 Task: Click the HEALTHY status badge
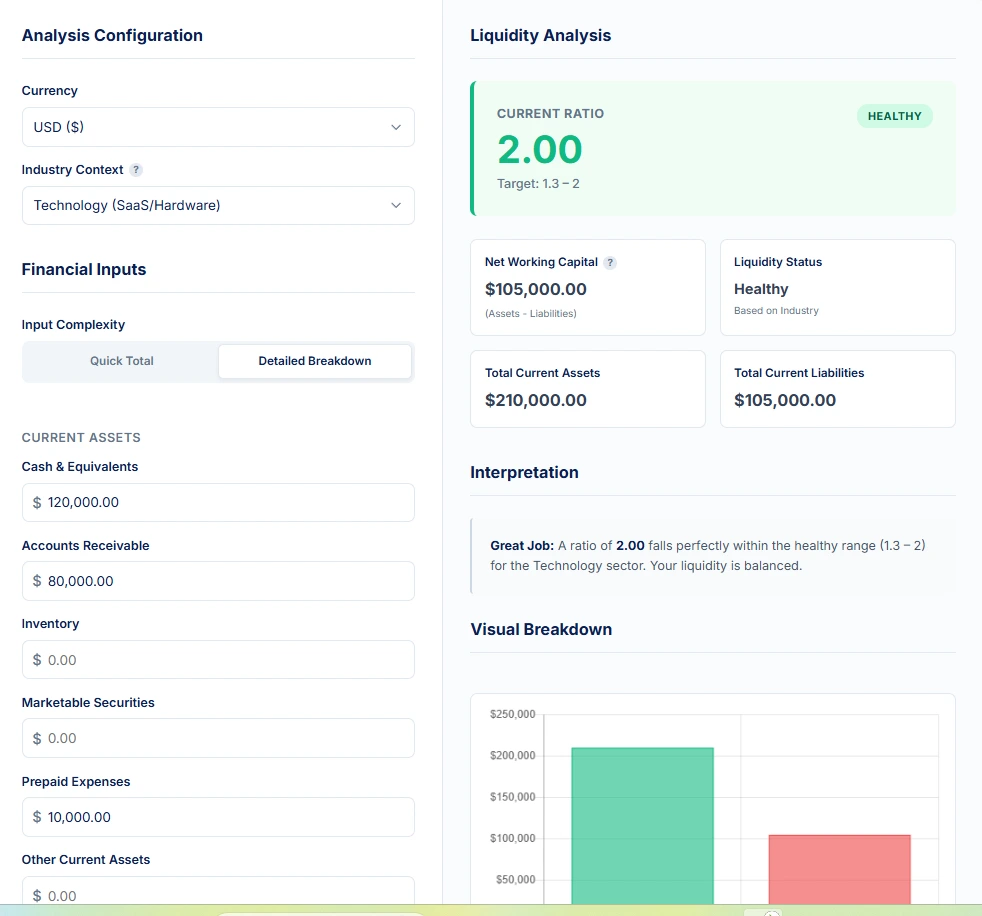point(894,116)
